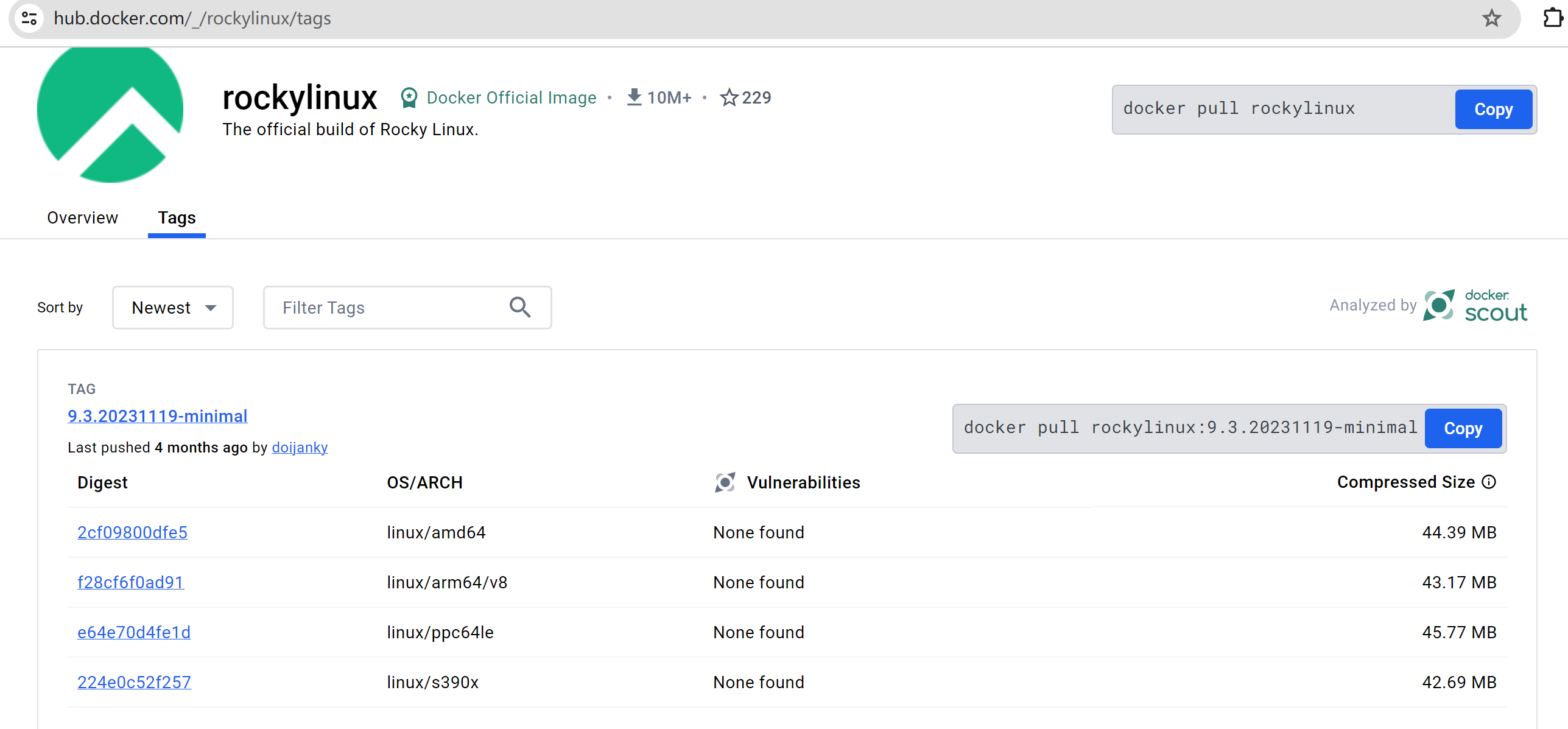Click the bookmark star icon in address bar
This screenshot has height=729, width=1568.
coord(1491,18)
